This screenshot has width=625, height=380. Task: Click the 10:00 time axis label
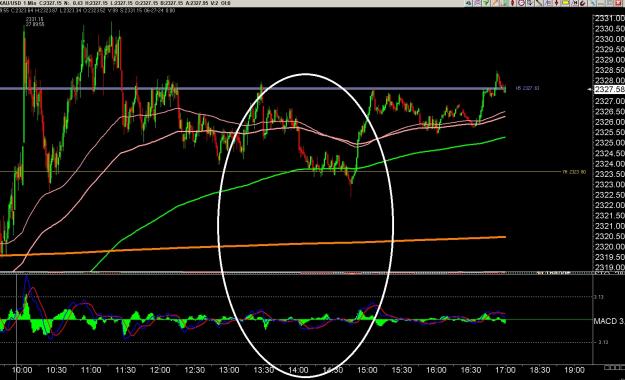point(22,370)
